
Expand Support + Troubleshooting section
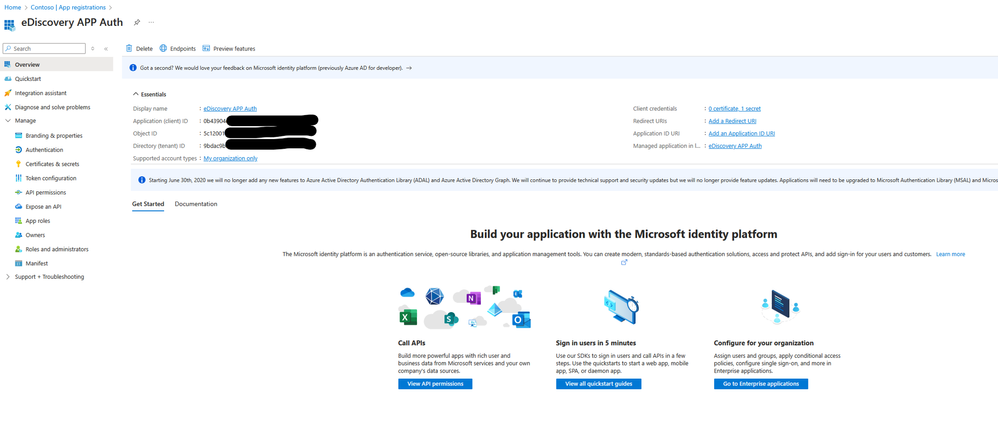coord(8,277)
